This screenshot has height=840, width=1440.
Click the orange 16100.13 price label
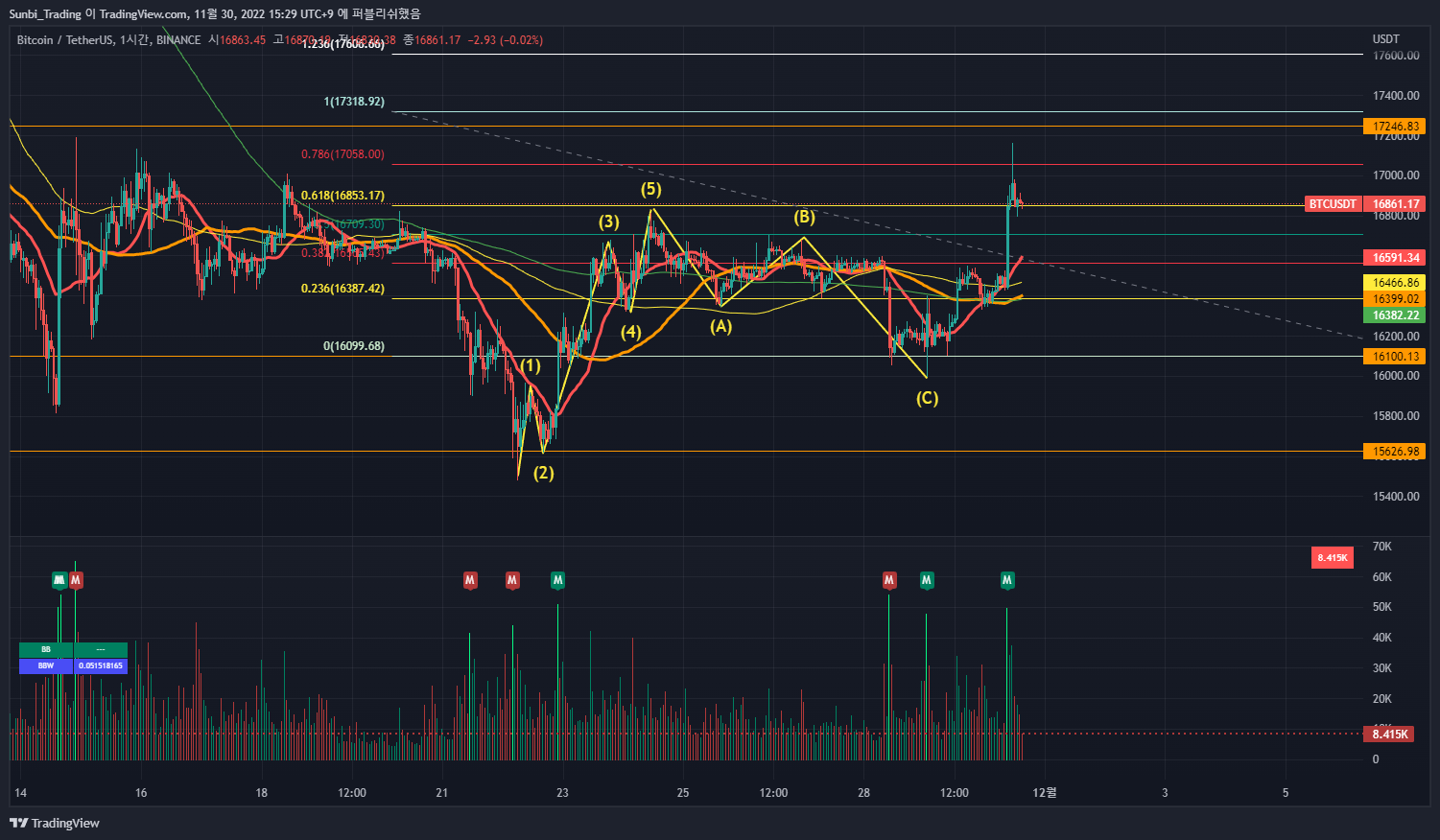(x=1396, y=357)
